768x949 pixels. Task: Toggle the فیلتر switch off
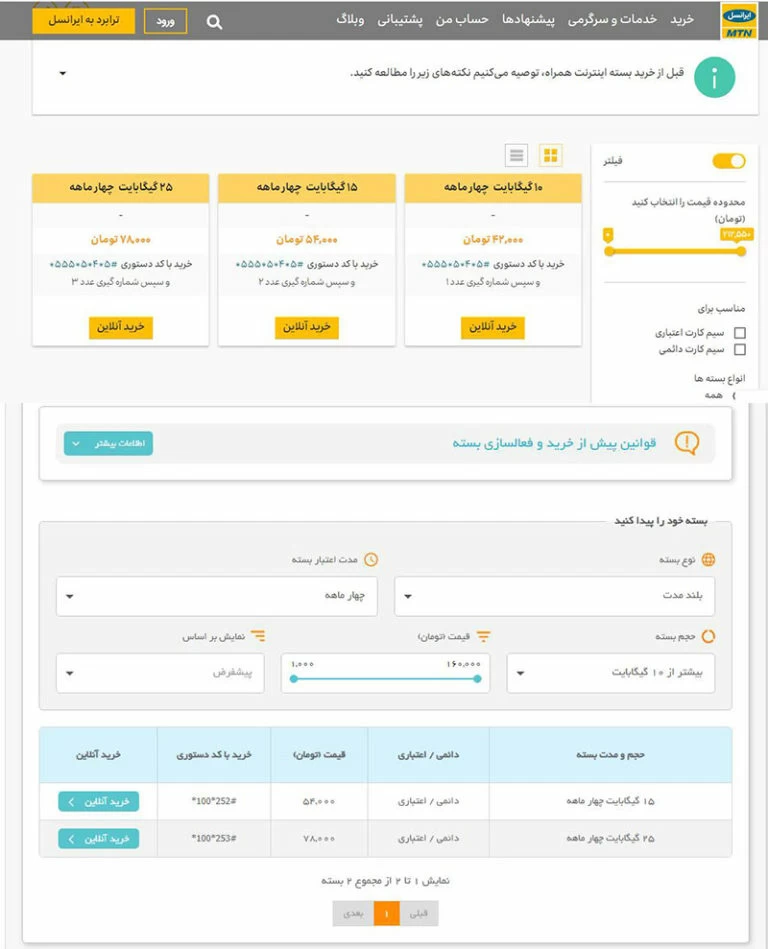(728, 161)
